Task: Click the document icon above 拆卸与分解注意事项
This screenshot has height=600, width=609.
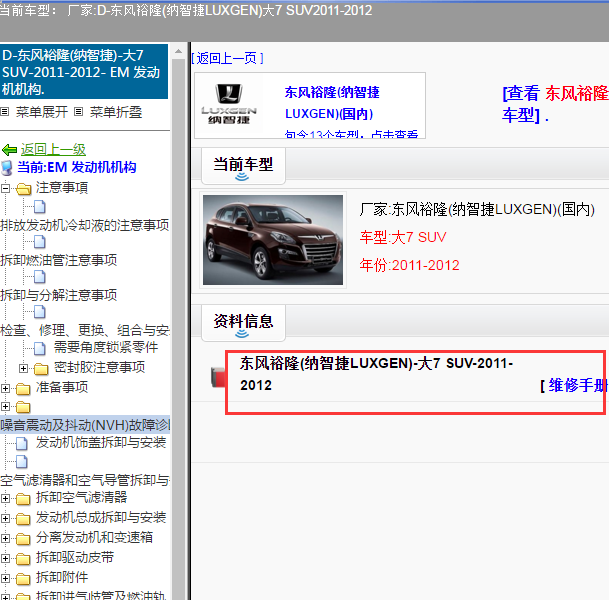Action: coord(40,277)
